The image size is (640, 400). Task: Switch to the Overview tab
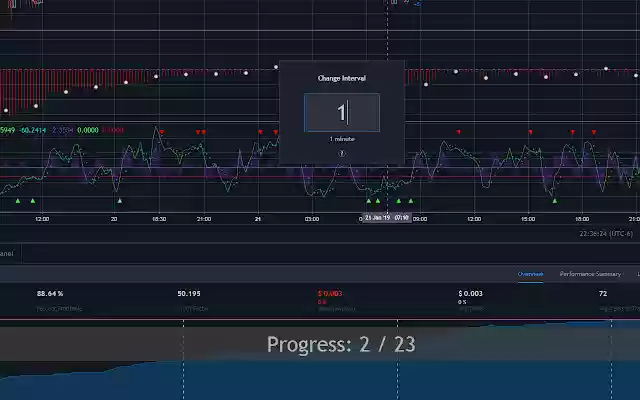tap(530, 274)
